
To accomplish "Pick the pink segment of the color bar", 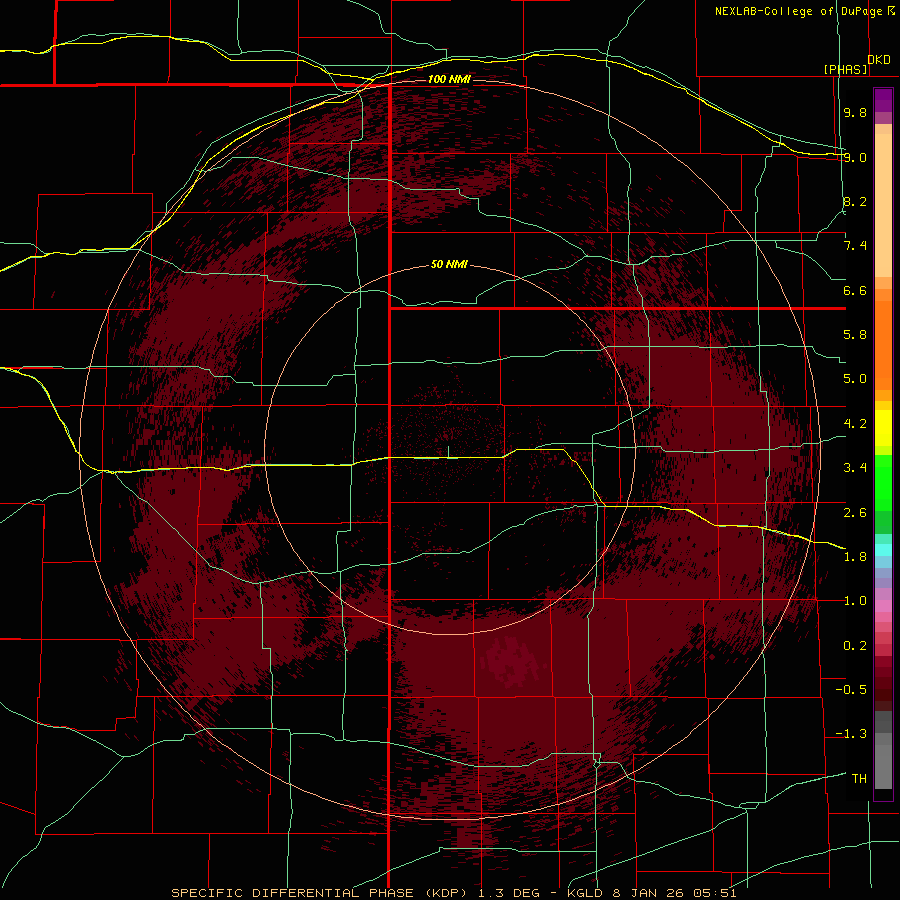I will [x=883, y=606].
